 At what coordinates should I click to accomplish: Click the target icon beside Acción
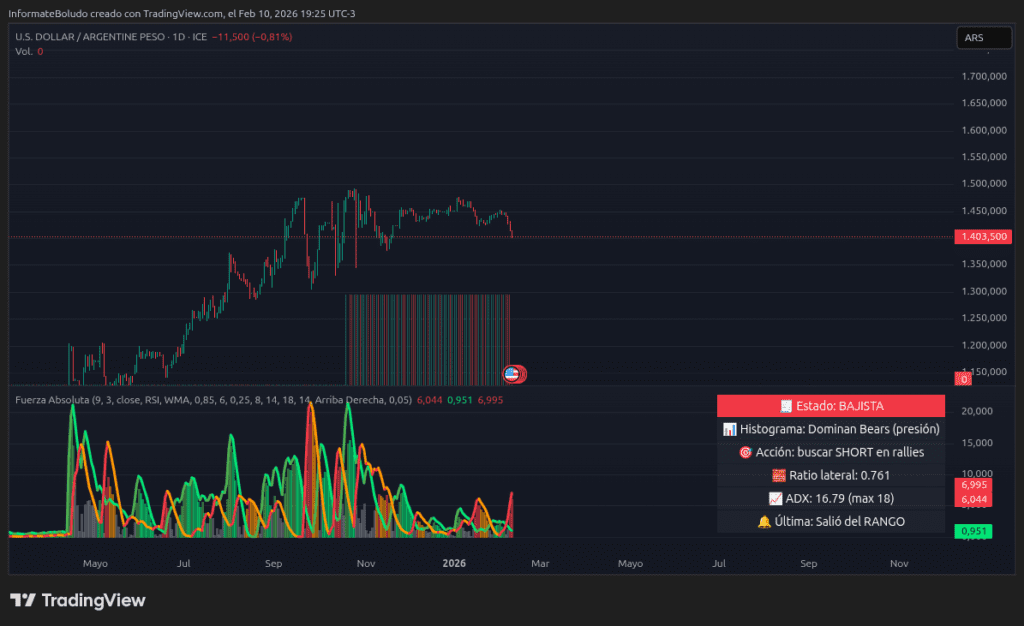click(745, 452)
